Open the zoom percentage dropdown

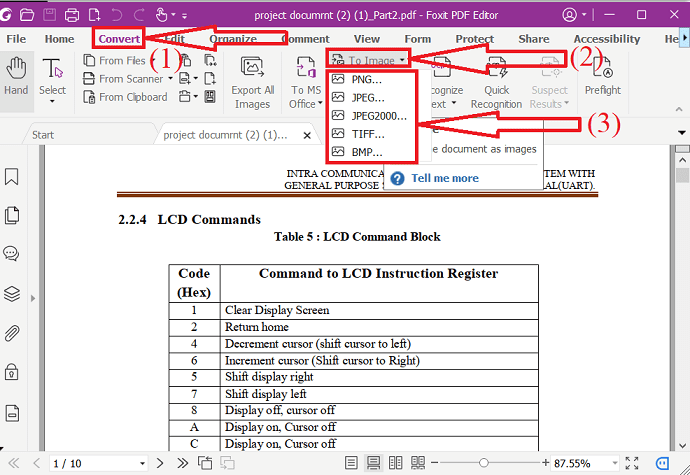[615, 463]
